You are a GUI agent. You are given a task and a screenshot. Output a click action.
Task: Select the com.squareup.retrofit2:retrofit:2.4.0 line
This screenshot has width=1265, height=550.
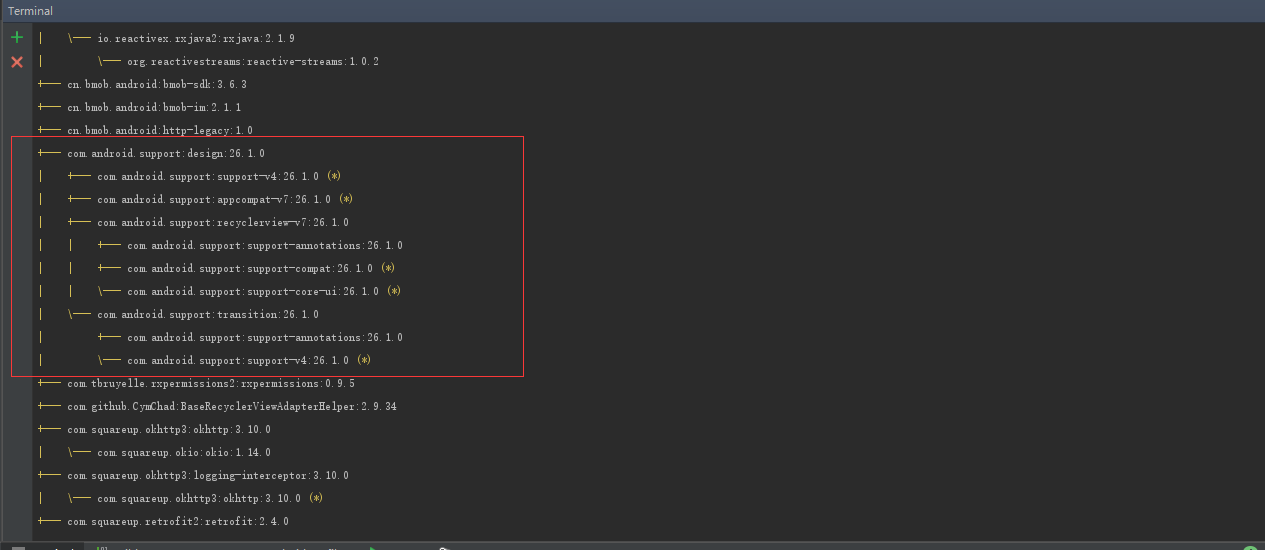tap(178, 521)
